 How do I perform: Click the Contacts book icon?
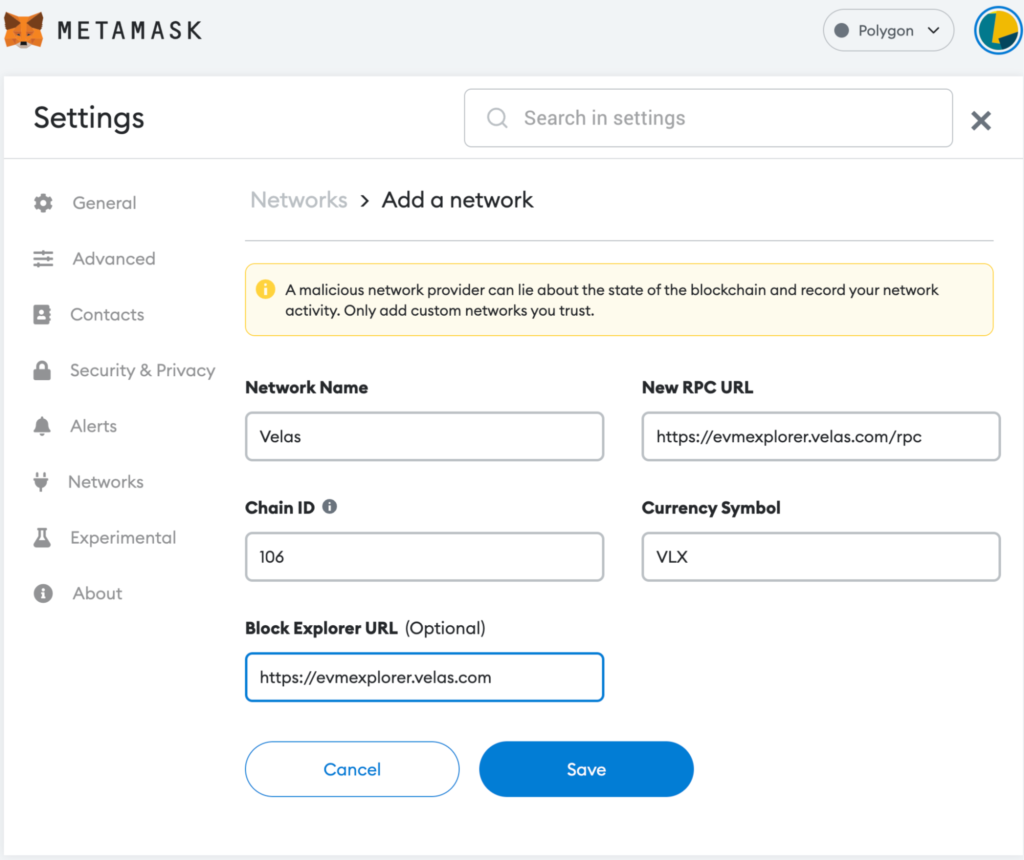click(42, 315)
